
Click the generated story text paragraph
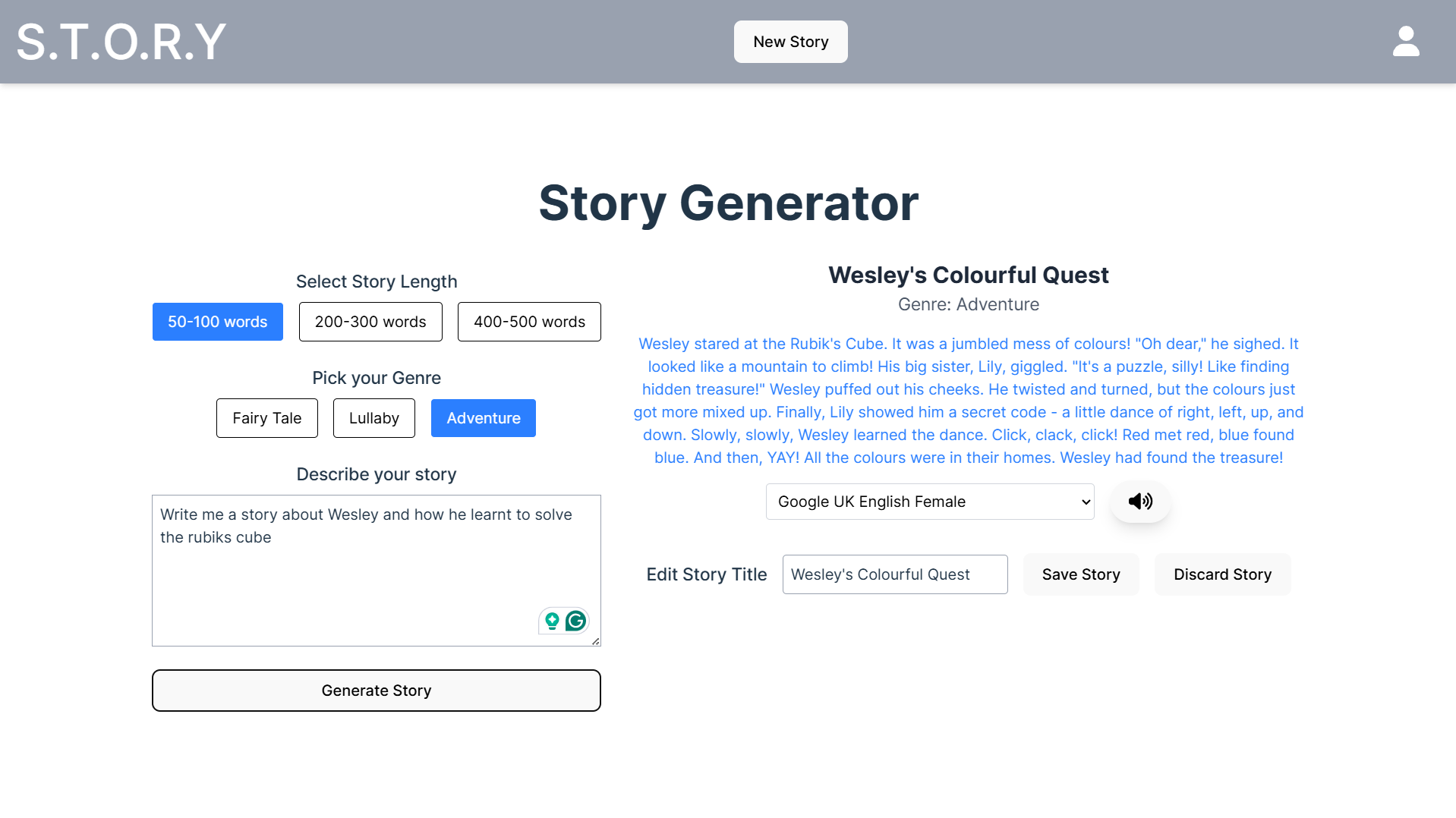click(x=968, y=401)
